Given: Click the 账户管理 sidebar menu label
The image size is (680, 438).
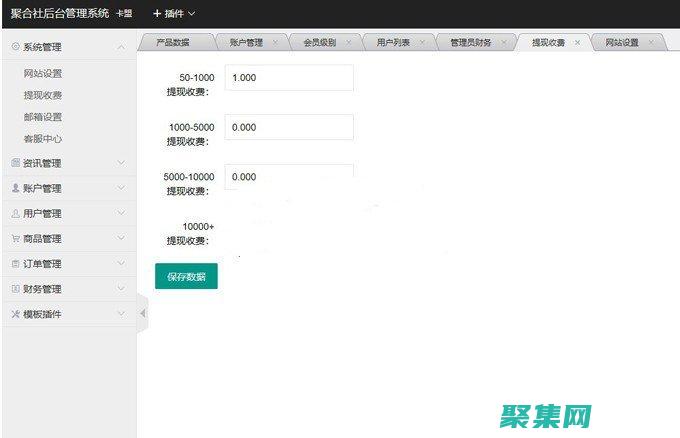Looking at the screenshot, I should 42,188.
